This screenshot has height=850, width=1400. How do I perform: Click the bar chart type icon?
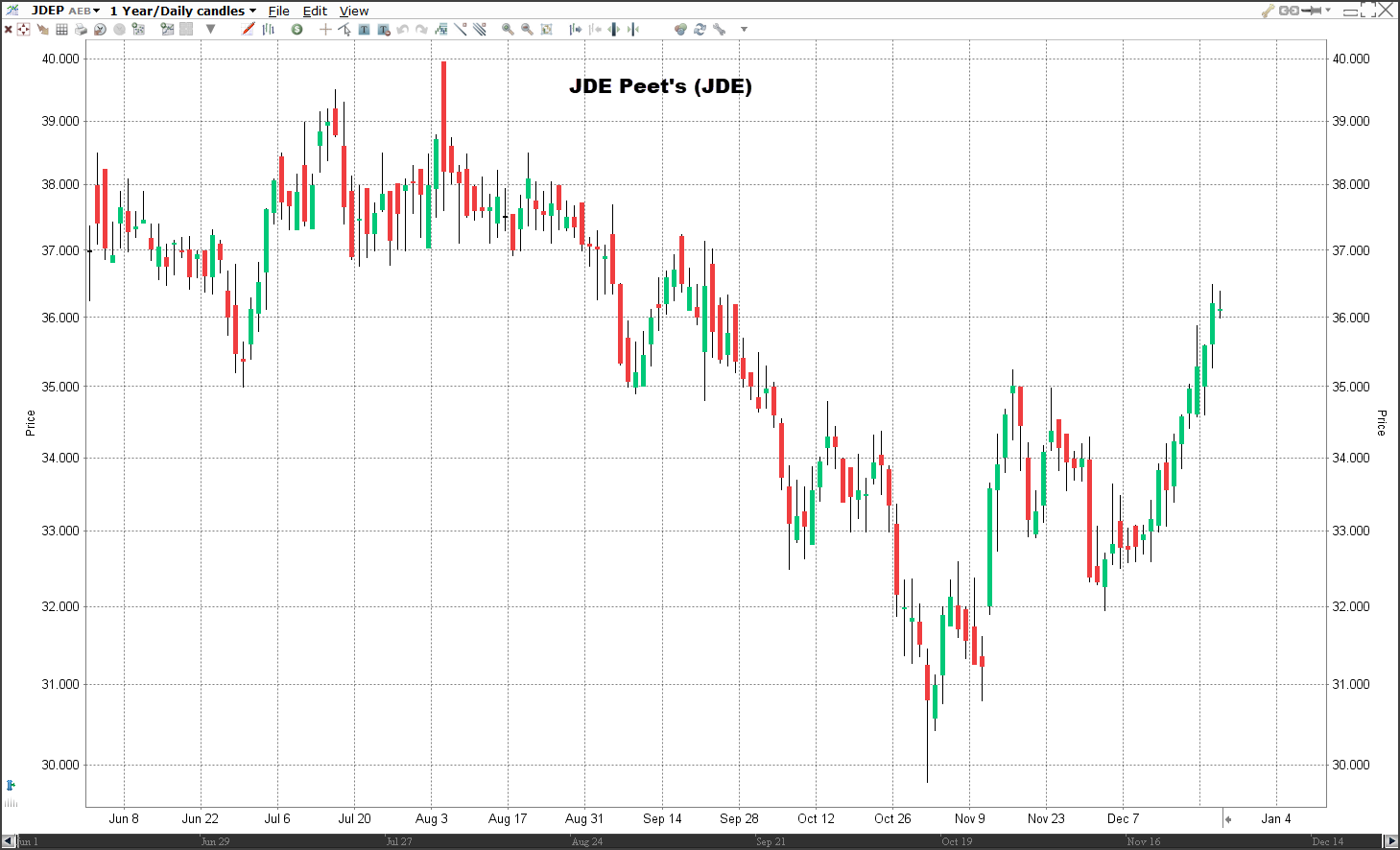pyautogui.click(x=269, y=29)
